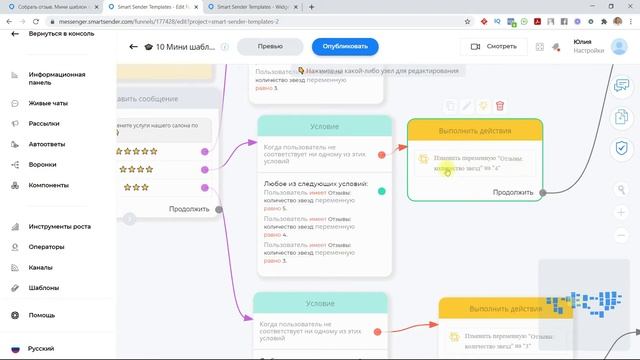Viewport: 640px width, 360px height.
Task: Open the shield check panel icon
Action: tap(621, 148)
